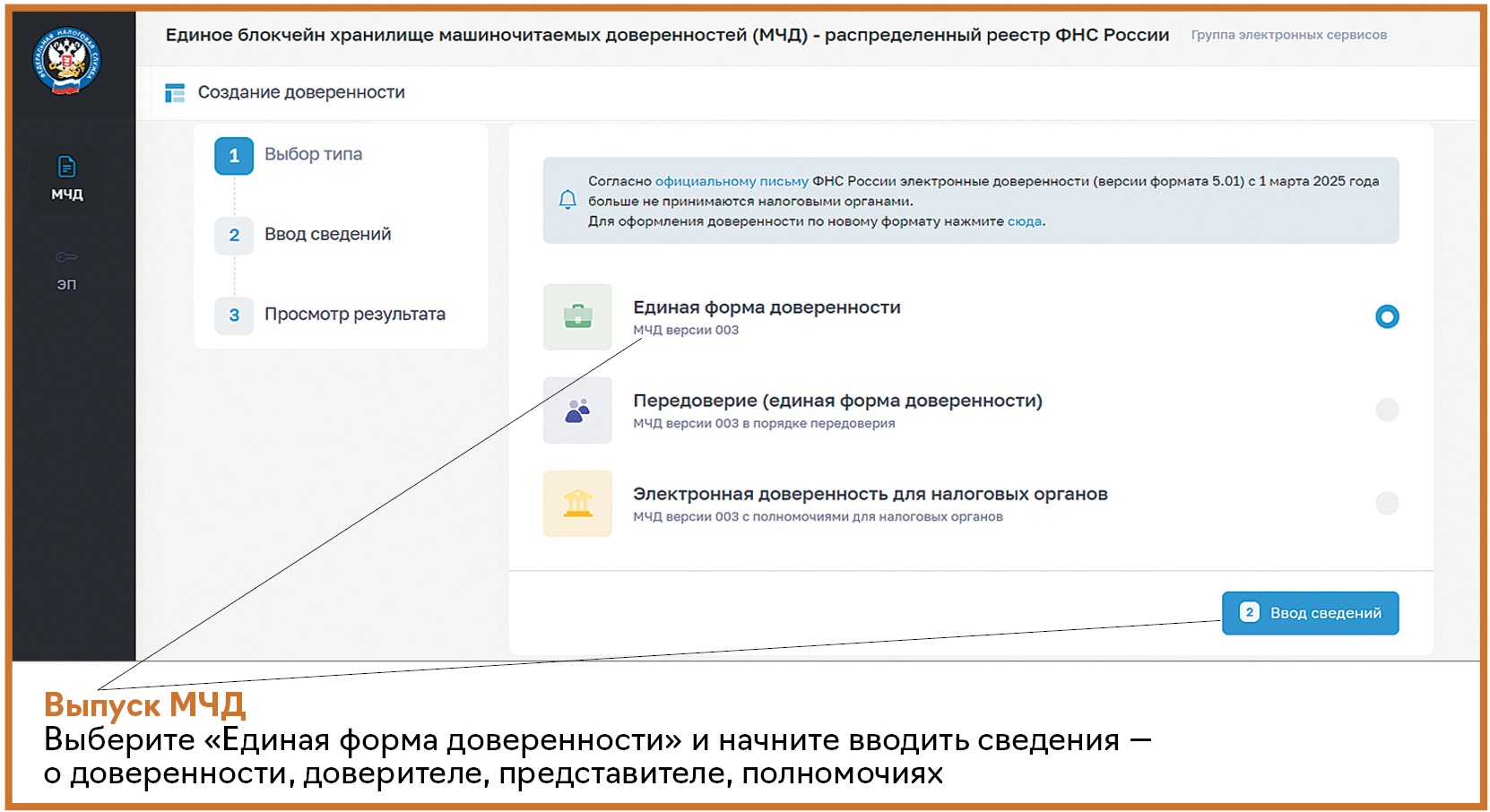Click Передоверие (единая форма доверенности) title

click(837, 401)
